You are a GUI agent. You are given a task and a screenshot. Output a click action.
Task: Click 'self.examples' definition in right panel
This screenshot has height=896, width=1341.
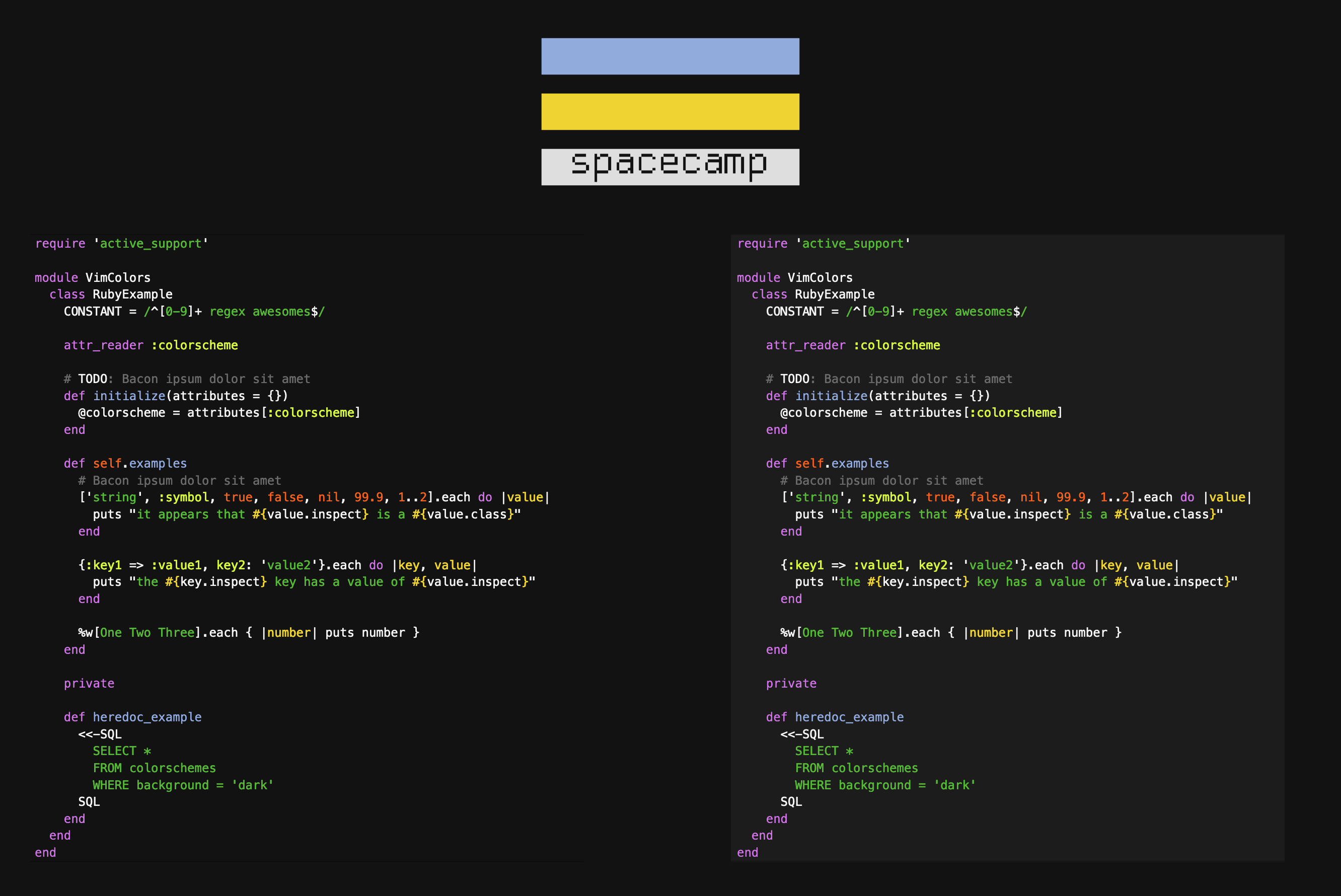click(x=842, y=464)
